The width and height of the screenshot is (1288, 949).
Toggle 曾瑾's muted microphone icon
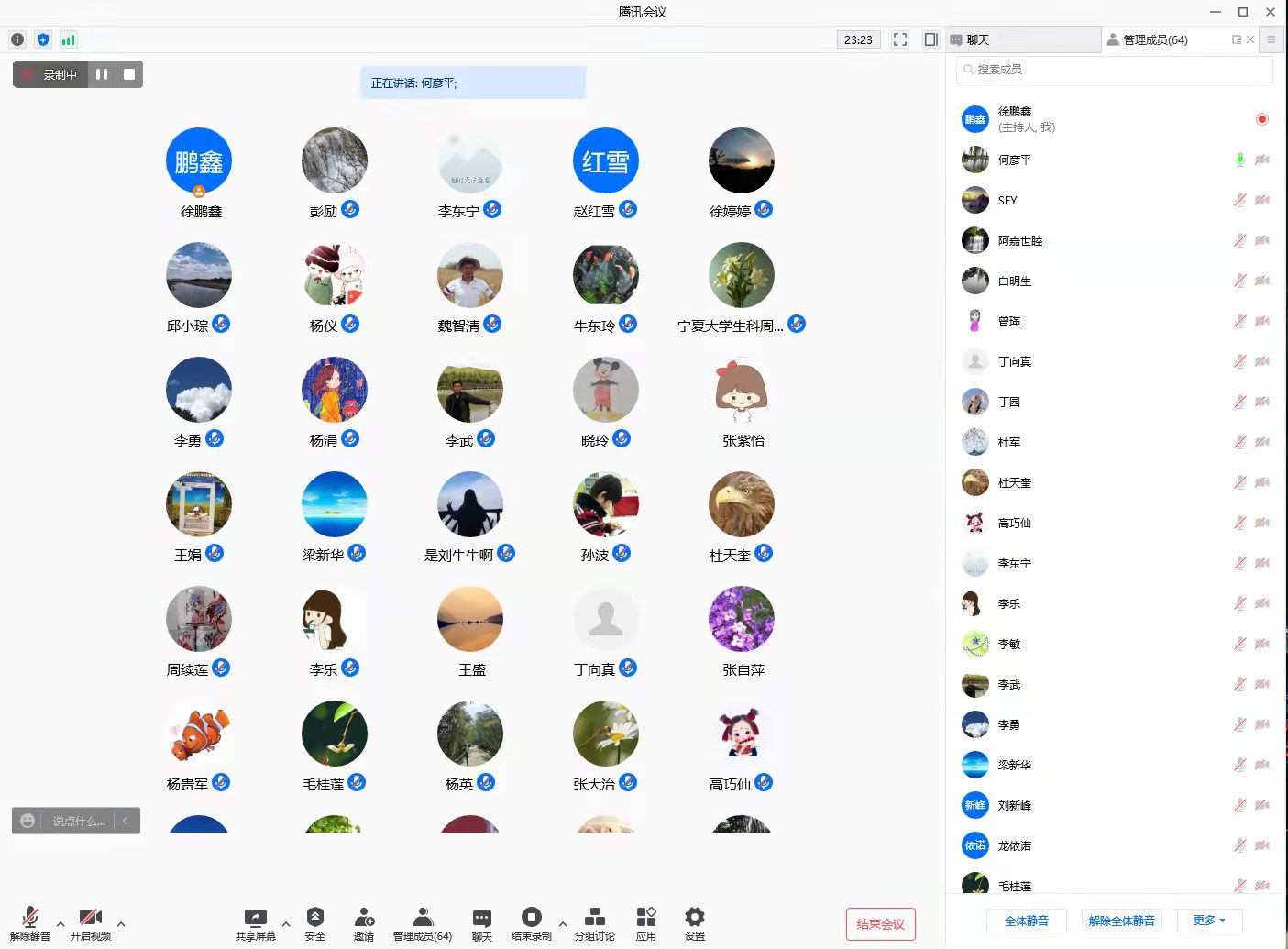pyautogui.click(x=1240, y=321)
